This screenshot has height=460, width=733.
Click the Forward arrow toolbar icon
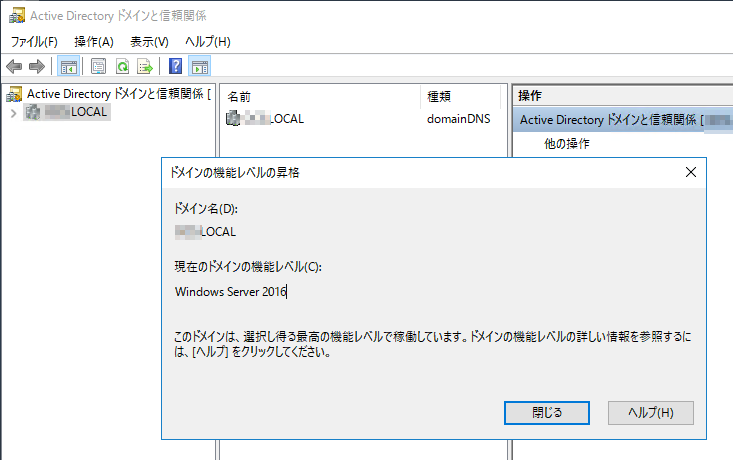[37, 66]
